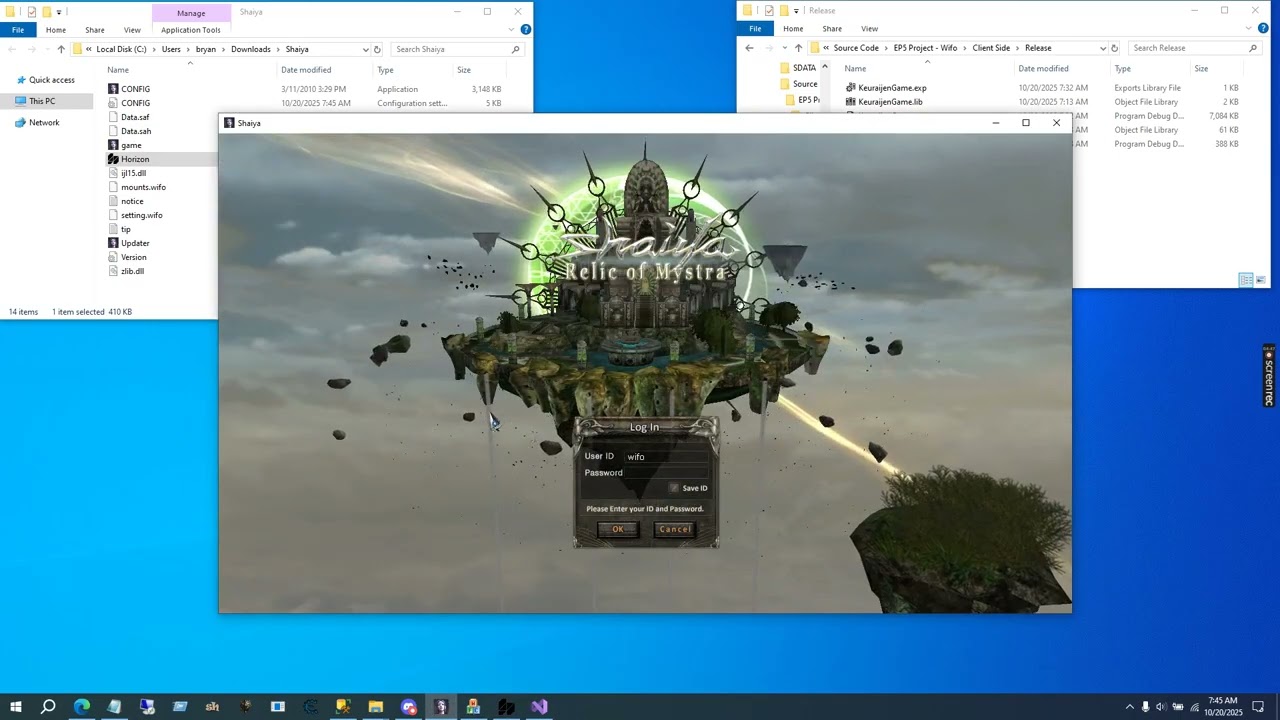Screen dimensions: 1280x720
Task: Open address dropdown in Release window
Action: click(1103, 48)
